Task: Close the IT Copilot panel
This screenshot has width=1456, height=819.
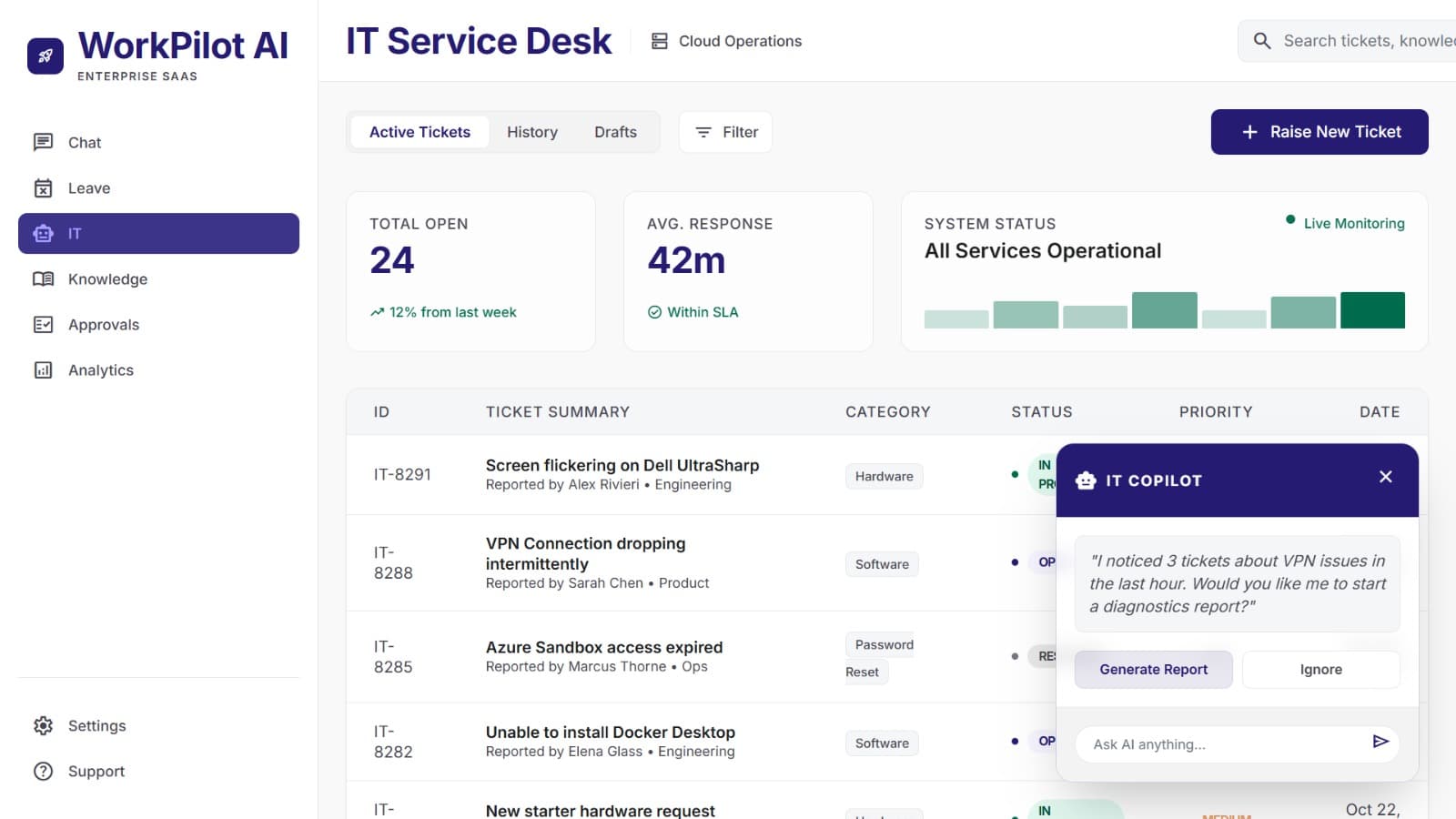Action: coord(1386,477)
